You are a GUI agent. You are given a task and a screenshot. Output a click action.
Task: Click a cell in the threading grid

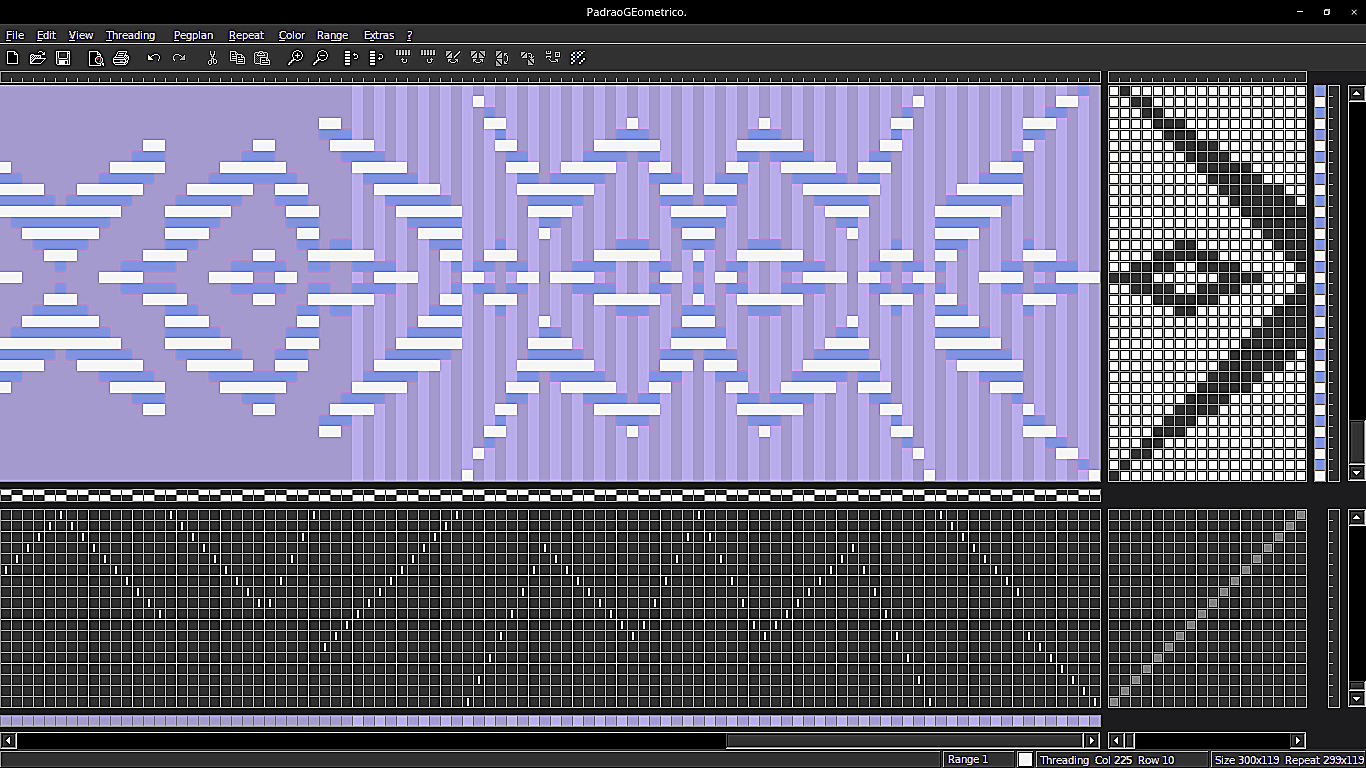[550, 608]
